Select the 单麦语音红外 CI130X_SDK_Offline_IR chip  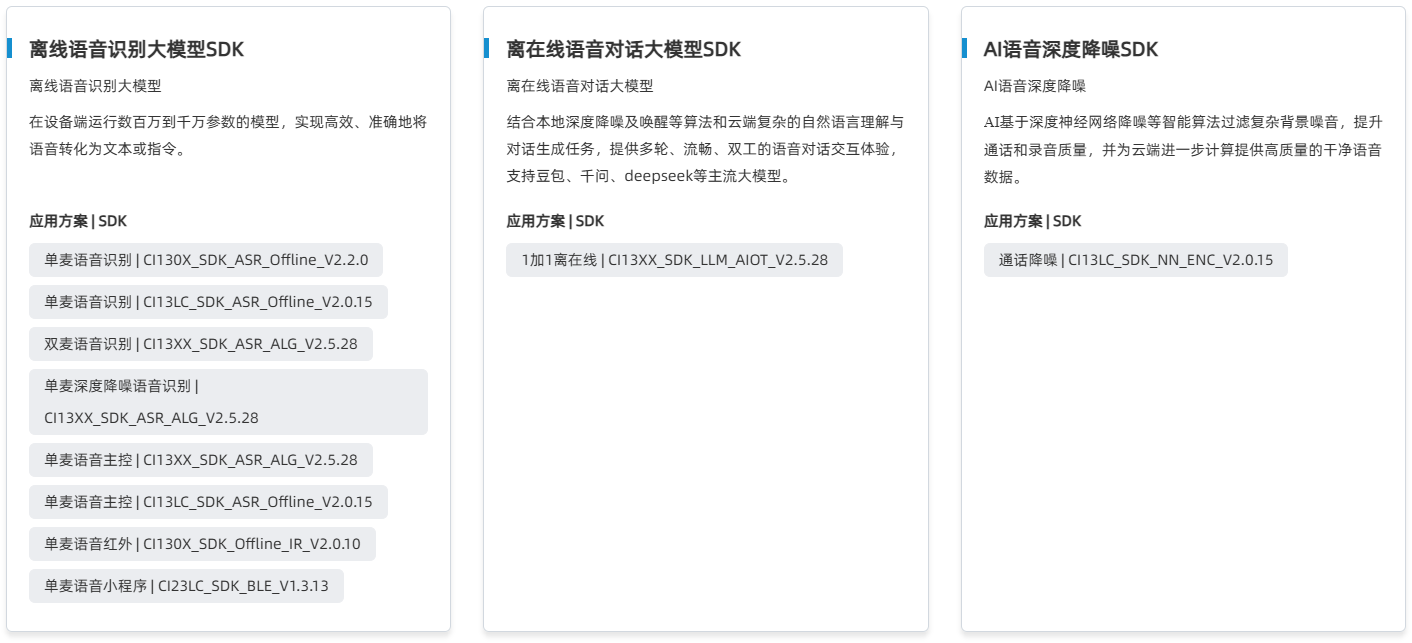tap(202, 544)
